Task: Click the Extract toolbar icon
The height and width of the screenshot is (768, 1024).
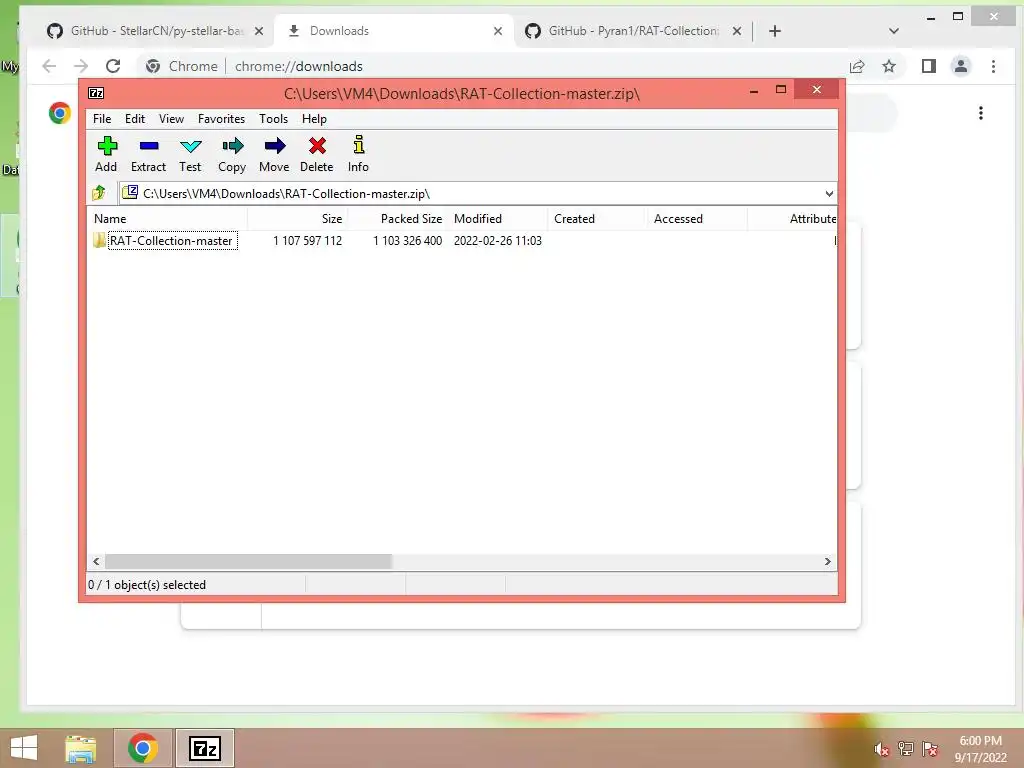Action: (149, 146)
